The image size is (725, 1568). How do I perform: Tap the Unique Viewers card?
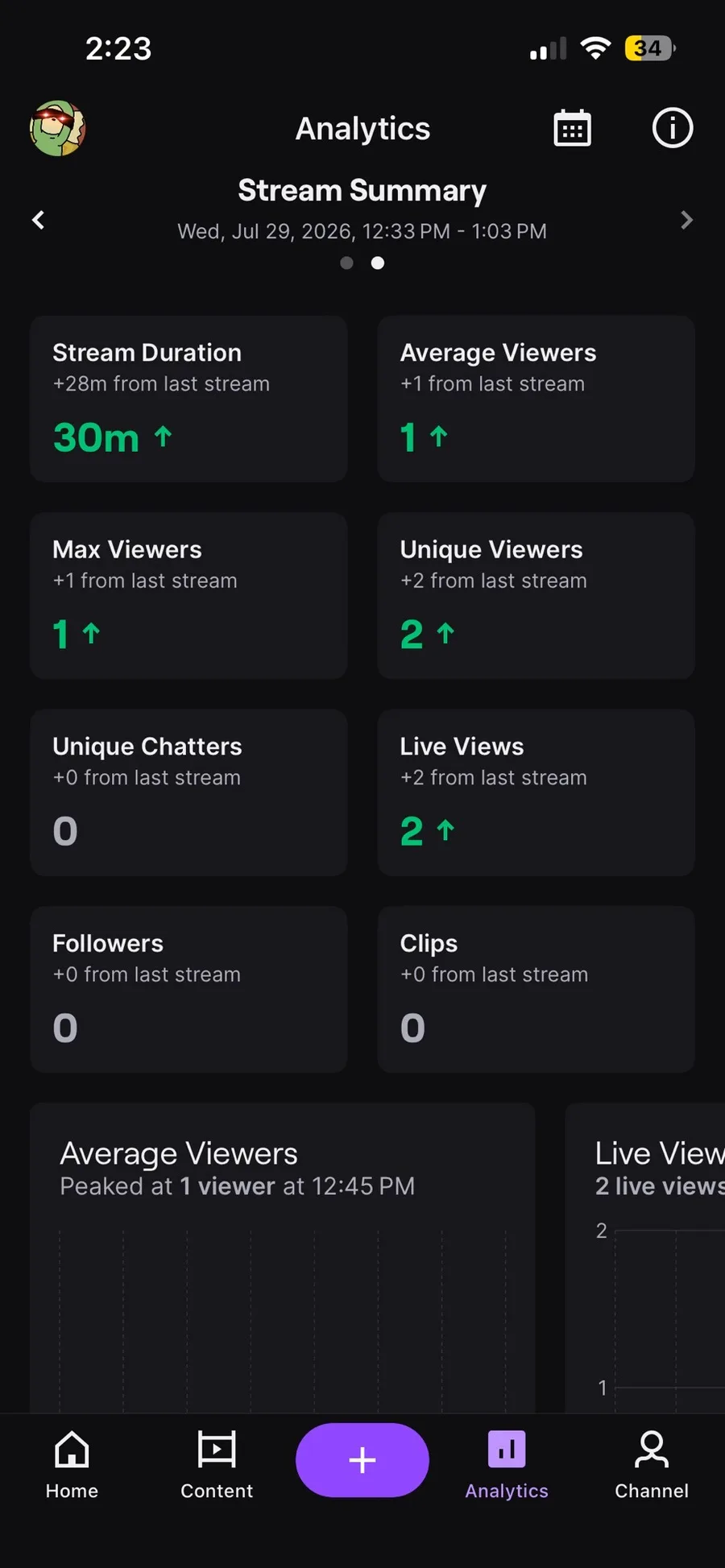[x=536, y=595]
